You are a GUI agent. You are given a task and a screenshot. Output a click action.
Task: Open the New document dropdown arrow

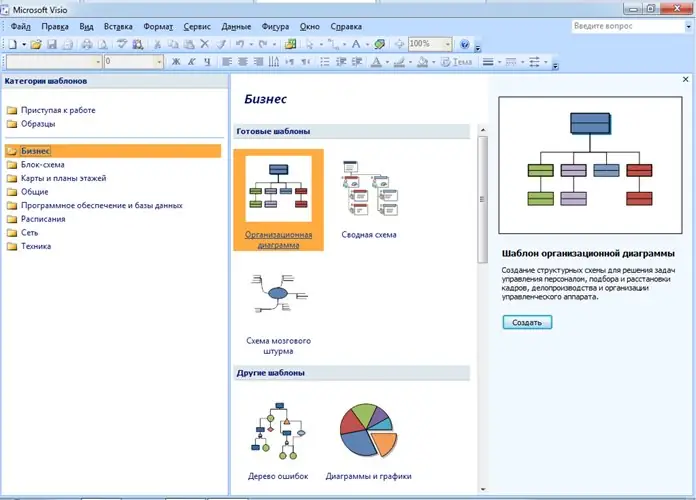coord(24,44)
